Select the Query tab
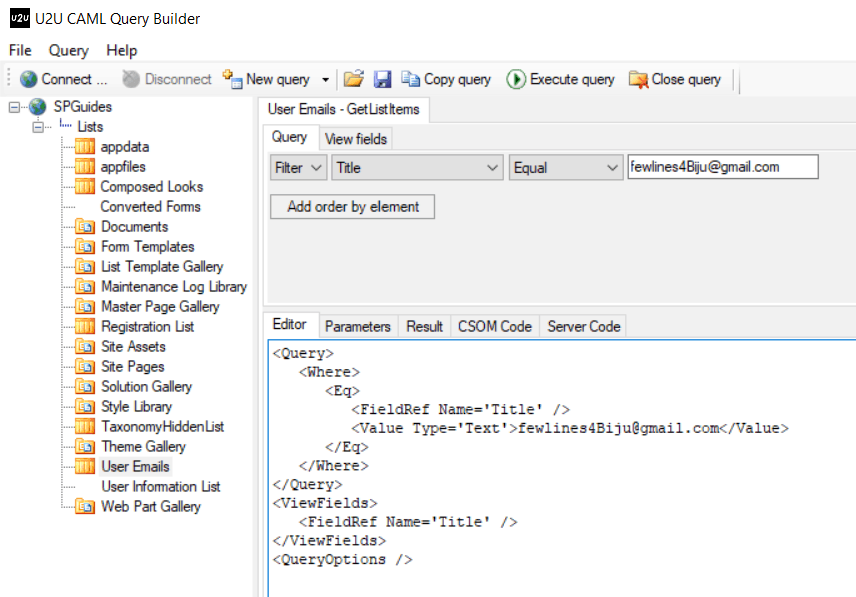This screenshot has width=856, height=597. point(289,137)
